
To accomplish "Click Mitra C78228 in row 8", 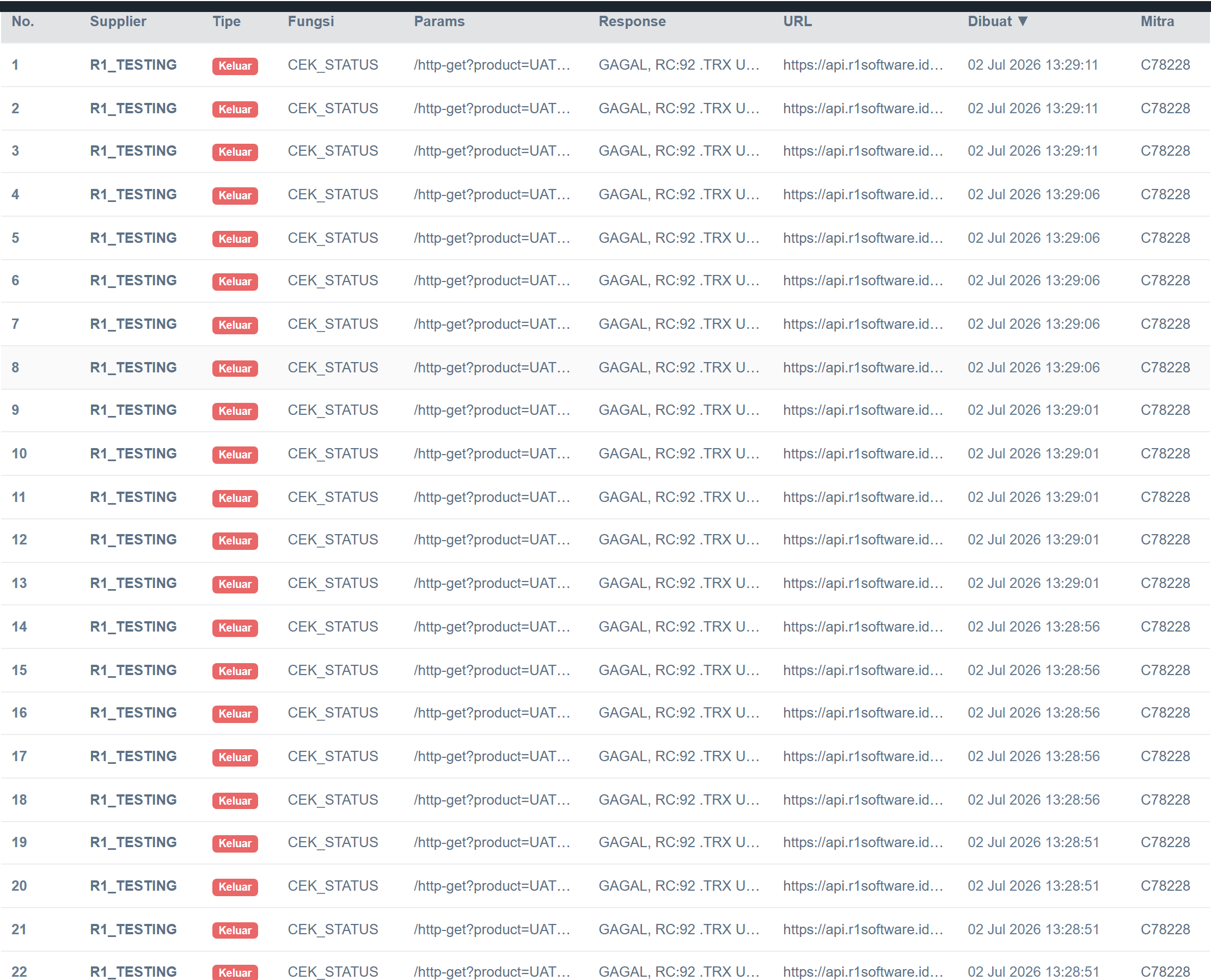I will (1165, 368).
